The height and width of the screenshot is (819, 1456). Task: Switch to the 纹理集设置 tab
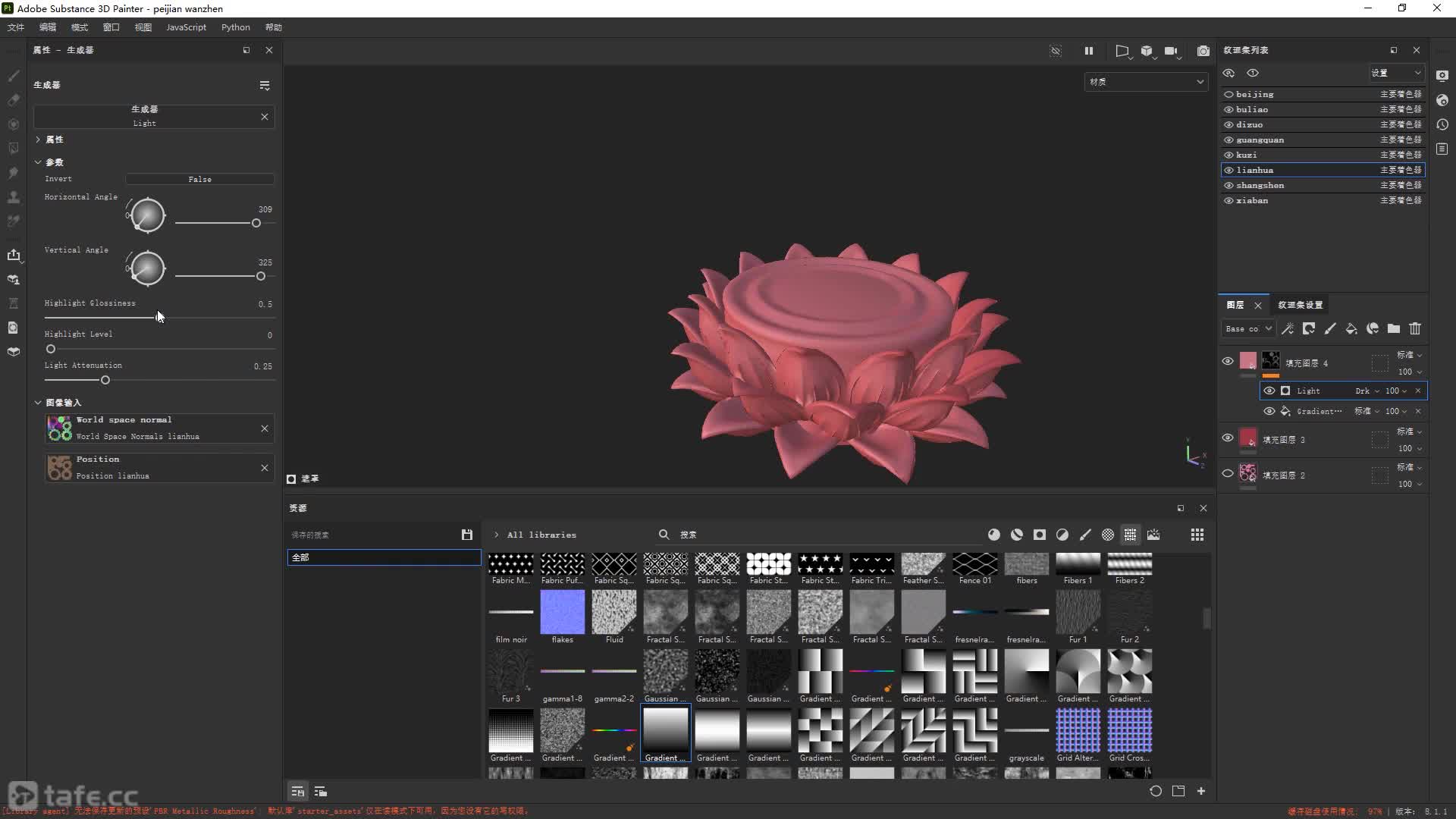1301,305
